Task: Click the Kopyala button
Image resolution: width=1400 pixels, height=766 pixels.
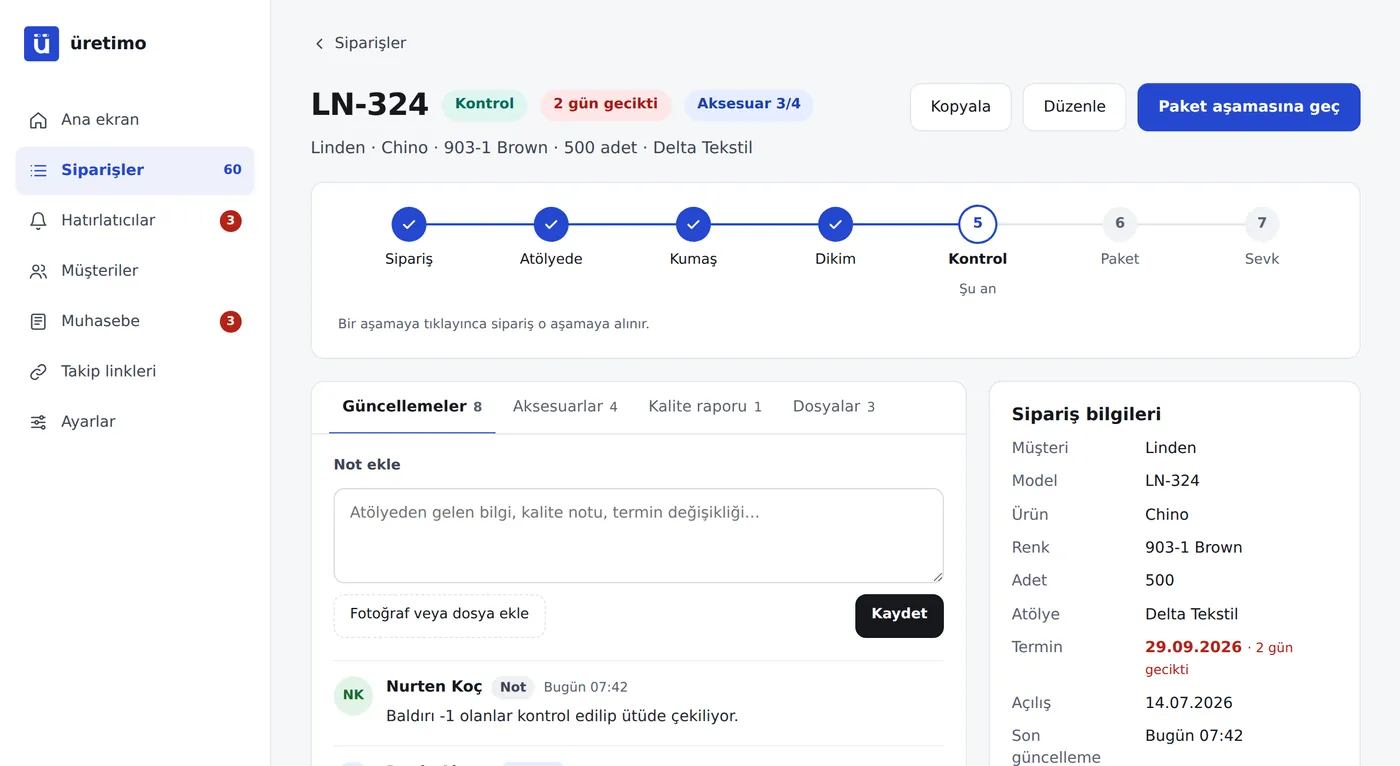Action: click(x=961, y=107)
